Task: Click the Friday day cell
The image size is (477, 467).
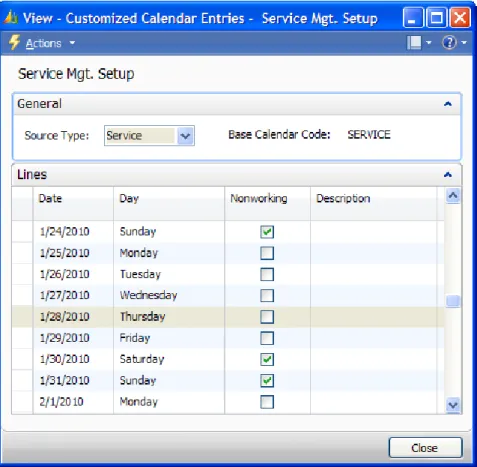Action: [169, 338]
